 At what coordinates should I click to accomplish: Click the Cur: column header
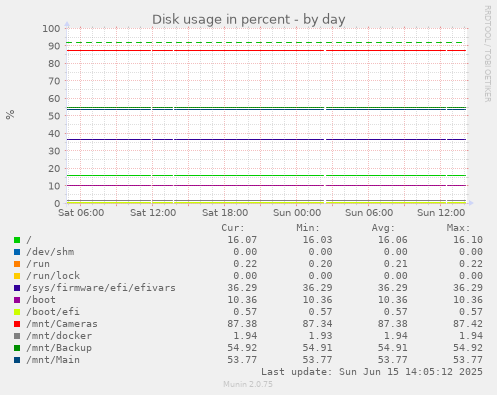coord(233,228)
